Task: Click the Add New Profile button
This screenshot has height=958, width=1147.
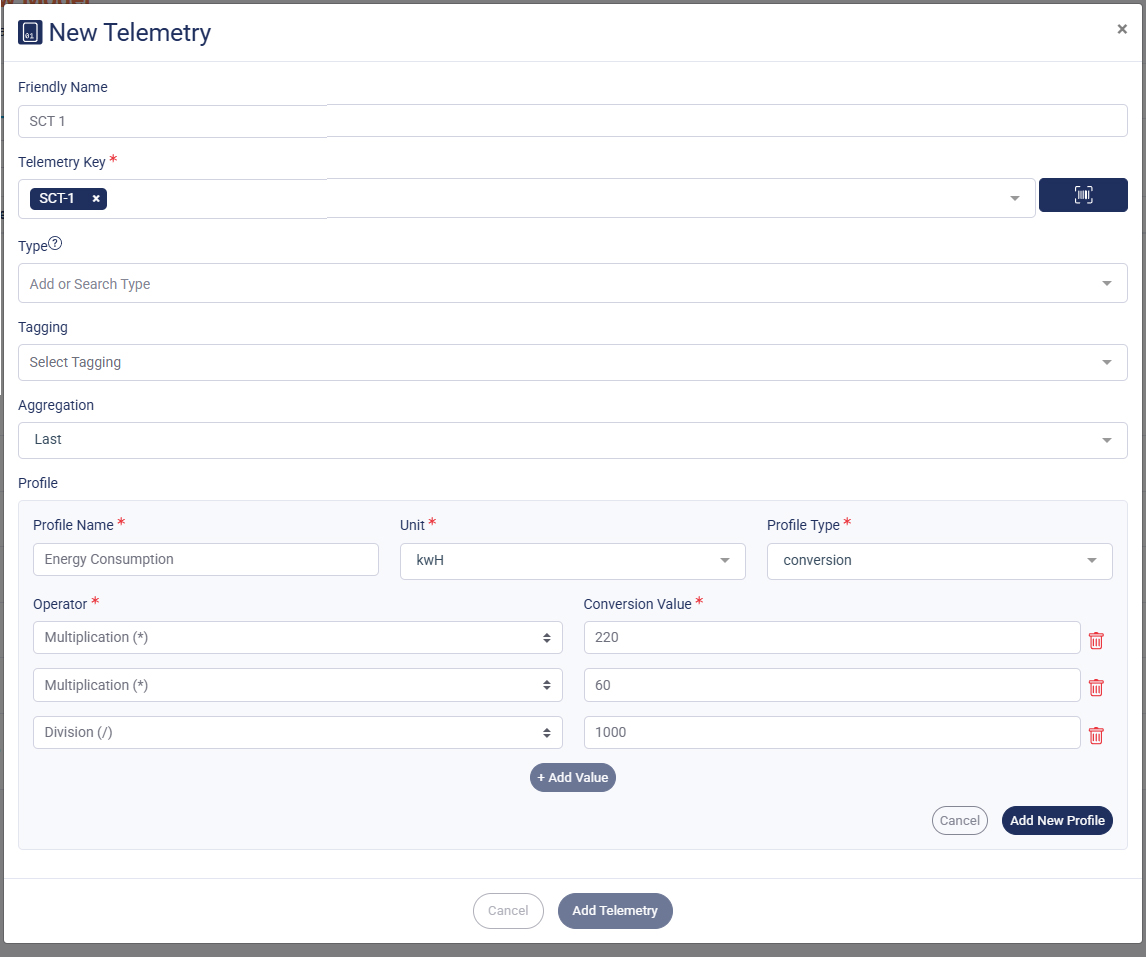Action: point(1057,820)
